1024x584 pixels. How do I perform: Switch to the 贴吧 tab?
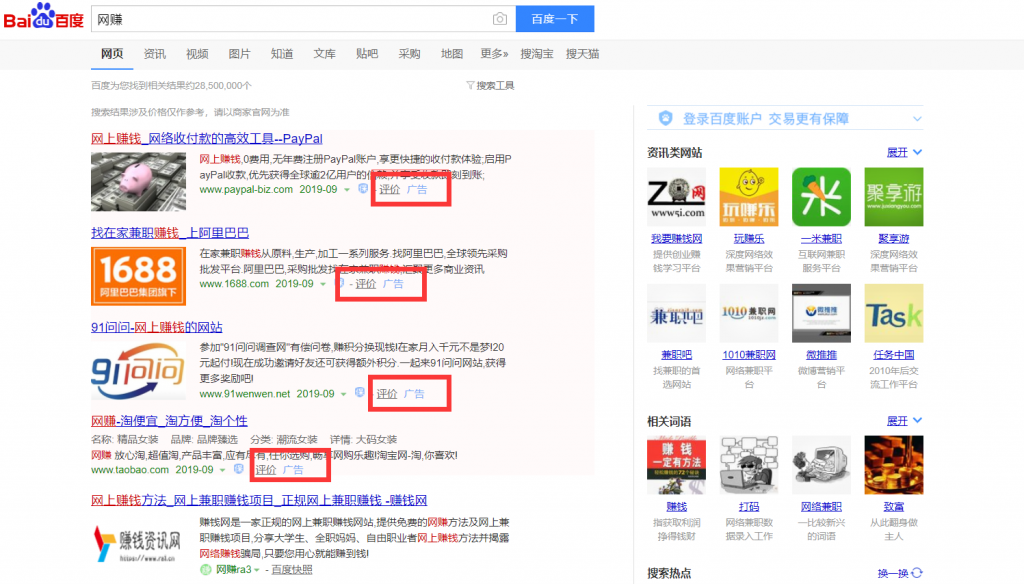[x=367, y=54]
